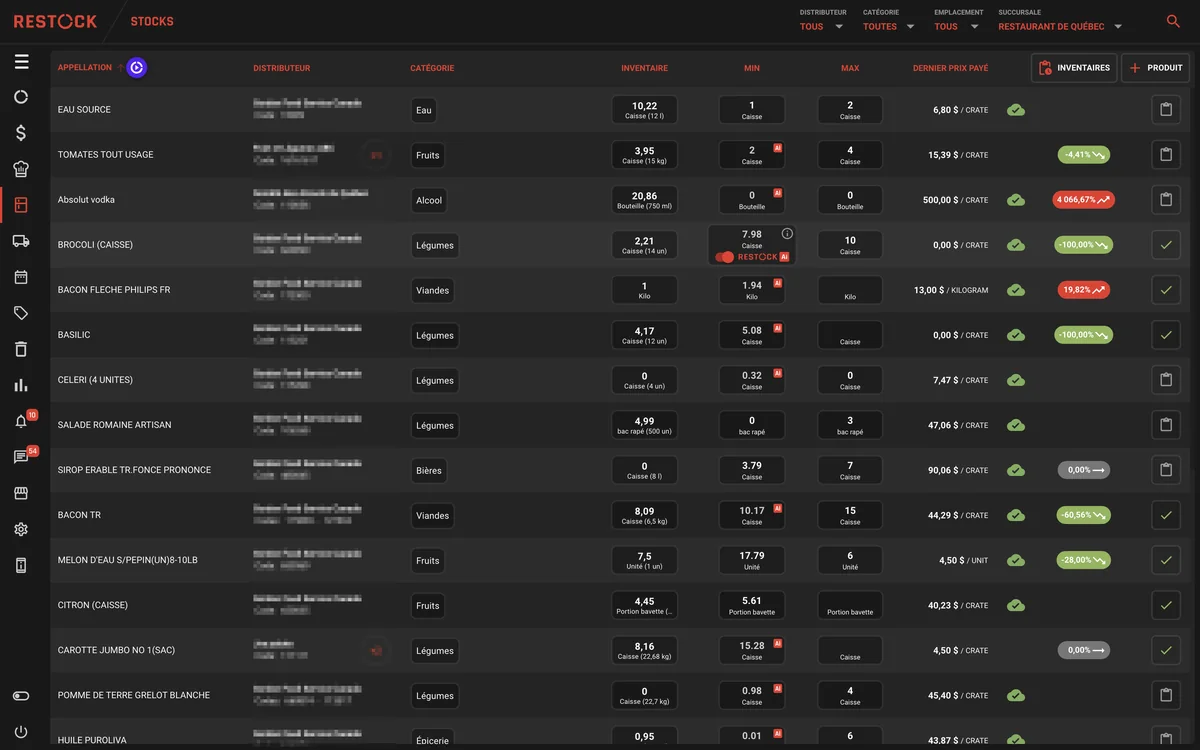
Task: Edit the max value 15 for BACON TR
Action: [x=850, y=515]
